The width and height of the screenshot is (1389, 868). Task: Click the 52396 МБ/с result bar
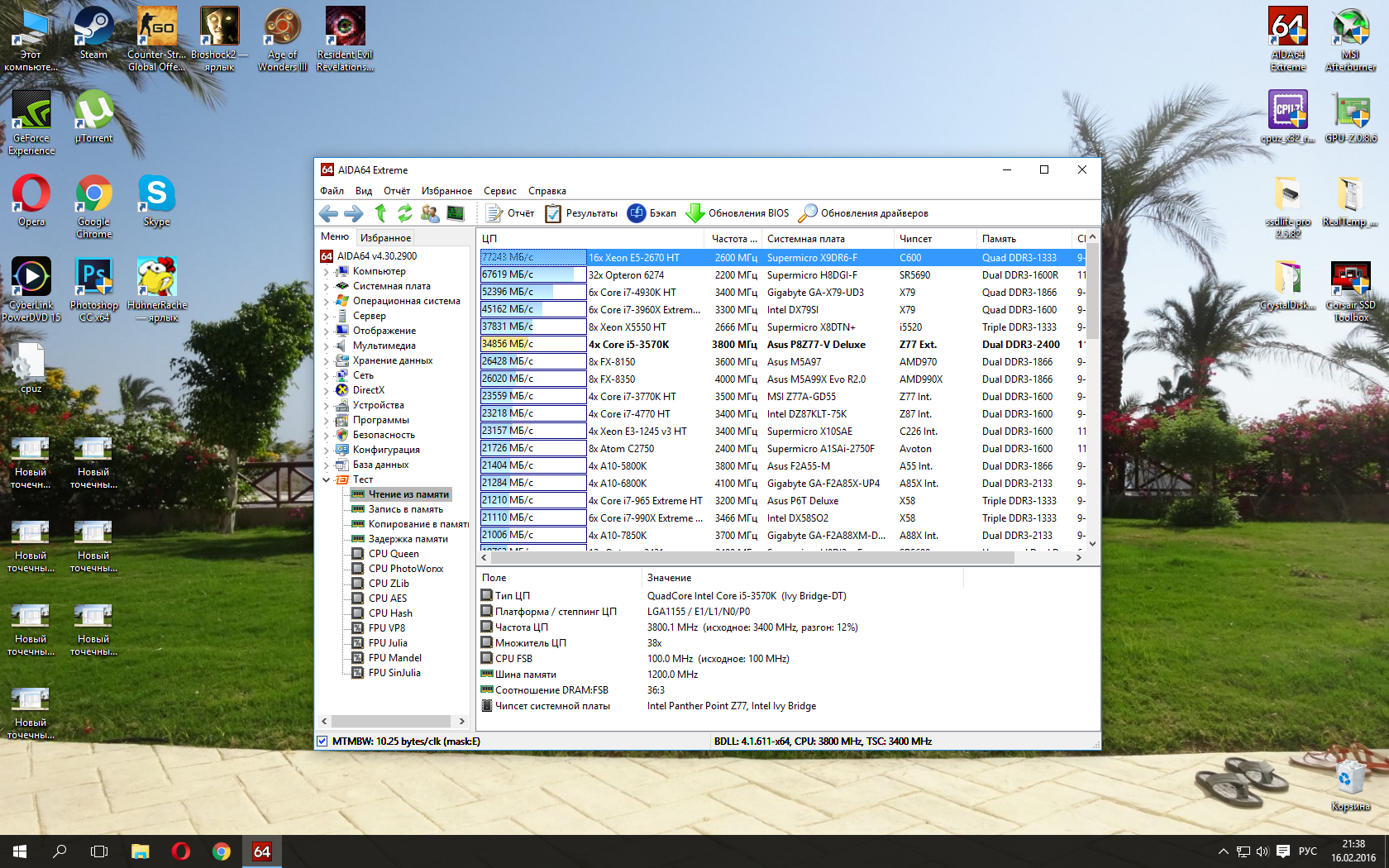[x=533, y=293]
